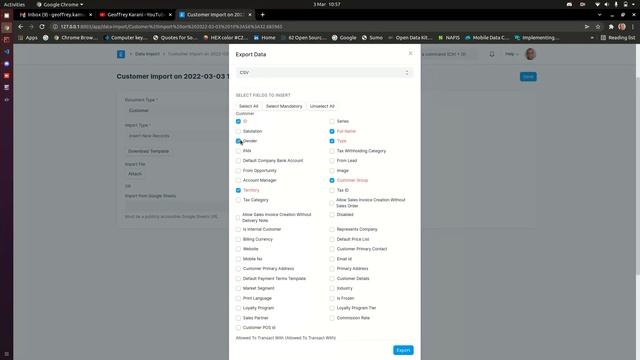Open the Chrome Brow... bookmark
The image size is (640, 360).
(76, 38)
